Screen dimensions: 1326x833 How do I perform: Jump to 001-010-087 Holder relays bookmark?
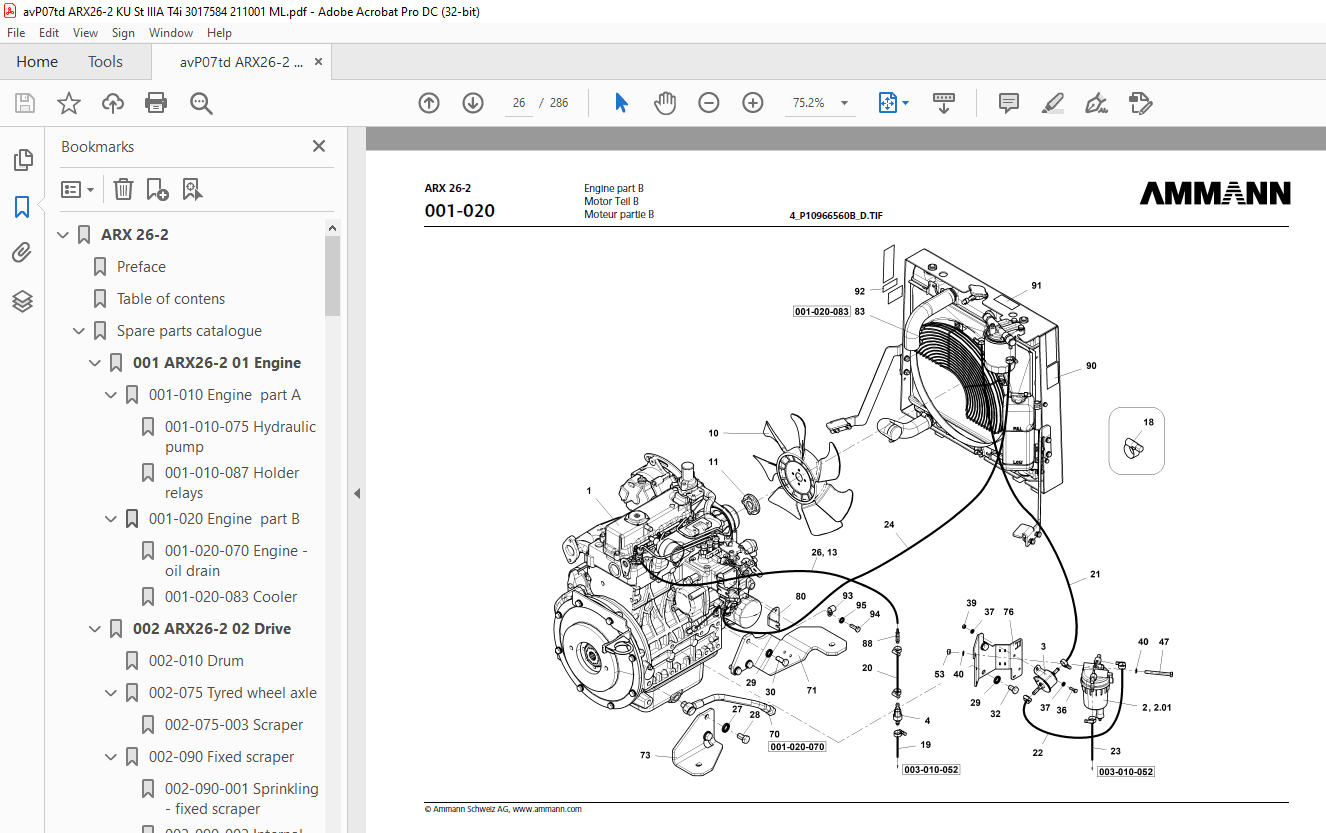[232, 483]
